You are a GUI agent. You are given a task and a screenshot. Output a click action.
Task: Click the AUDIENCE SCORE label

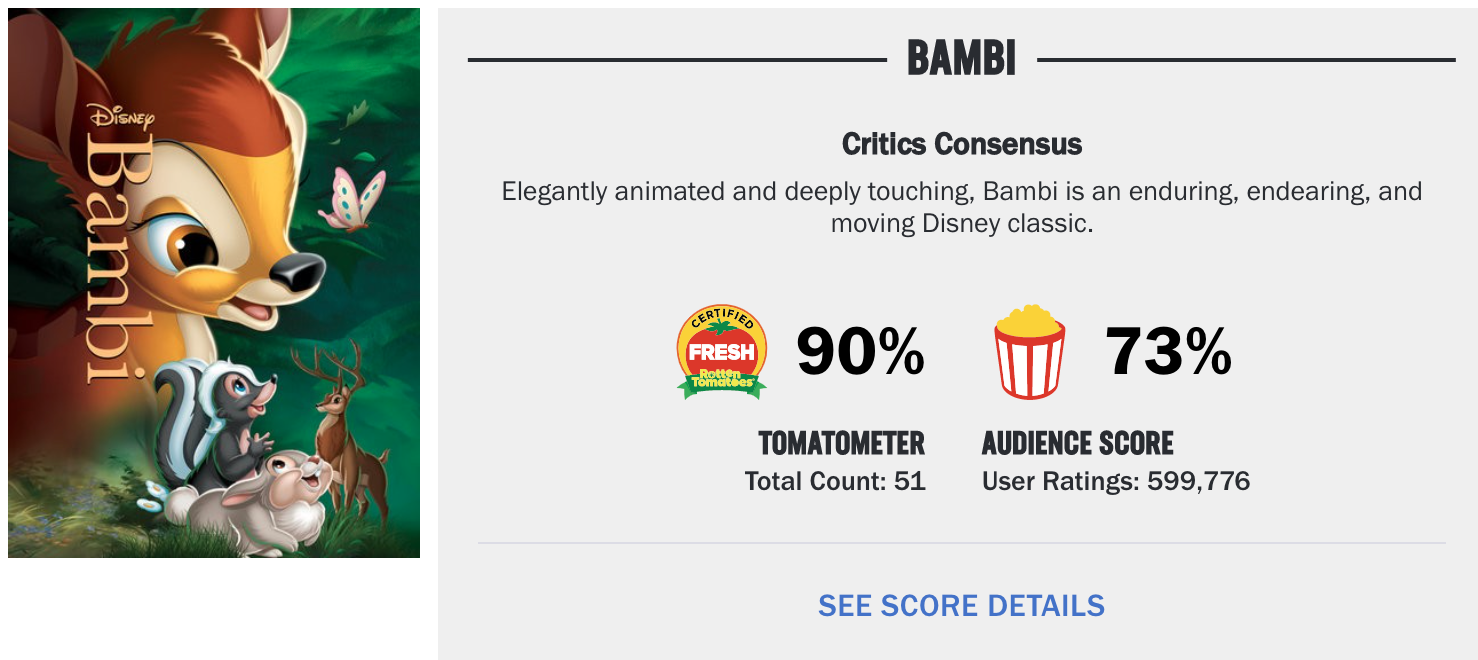1078,443
